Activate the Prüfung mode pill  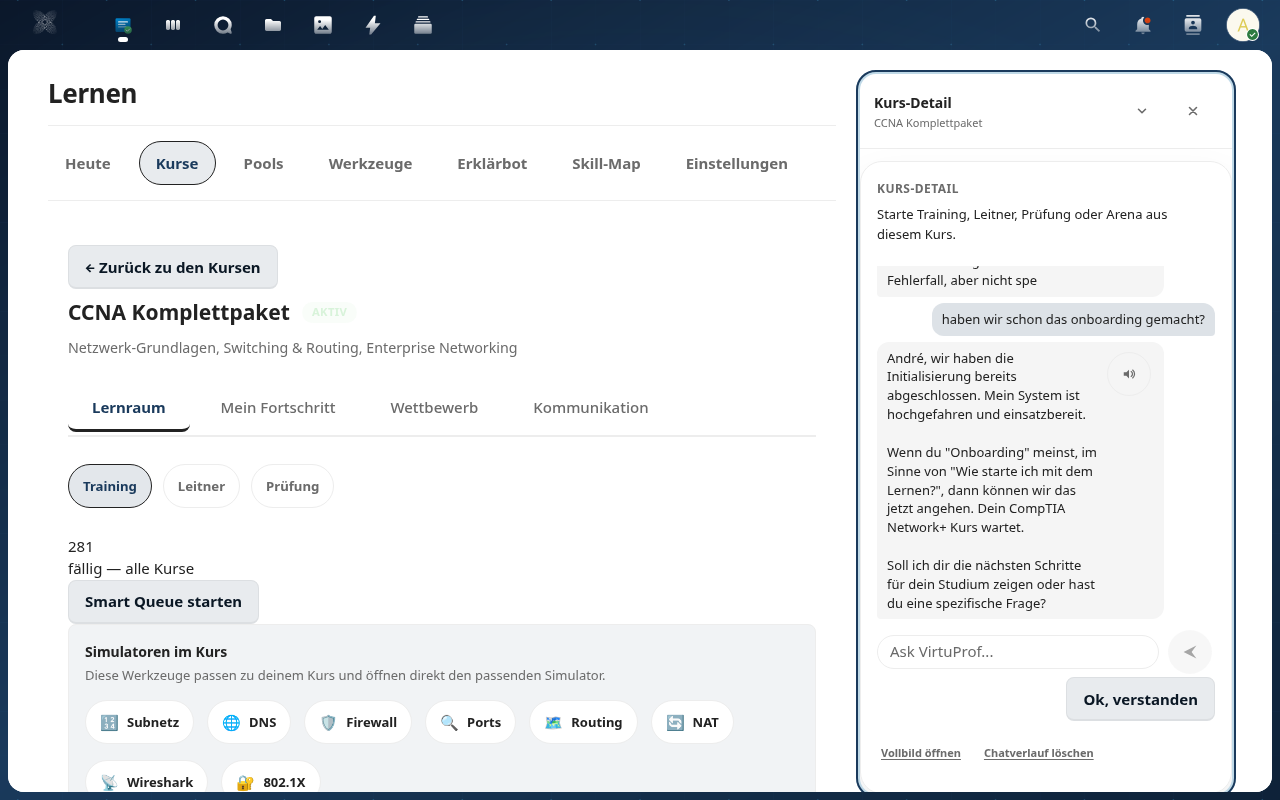[x=292, y=486]
